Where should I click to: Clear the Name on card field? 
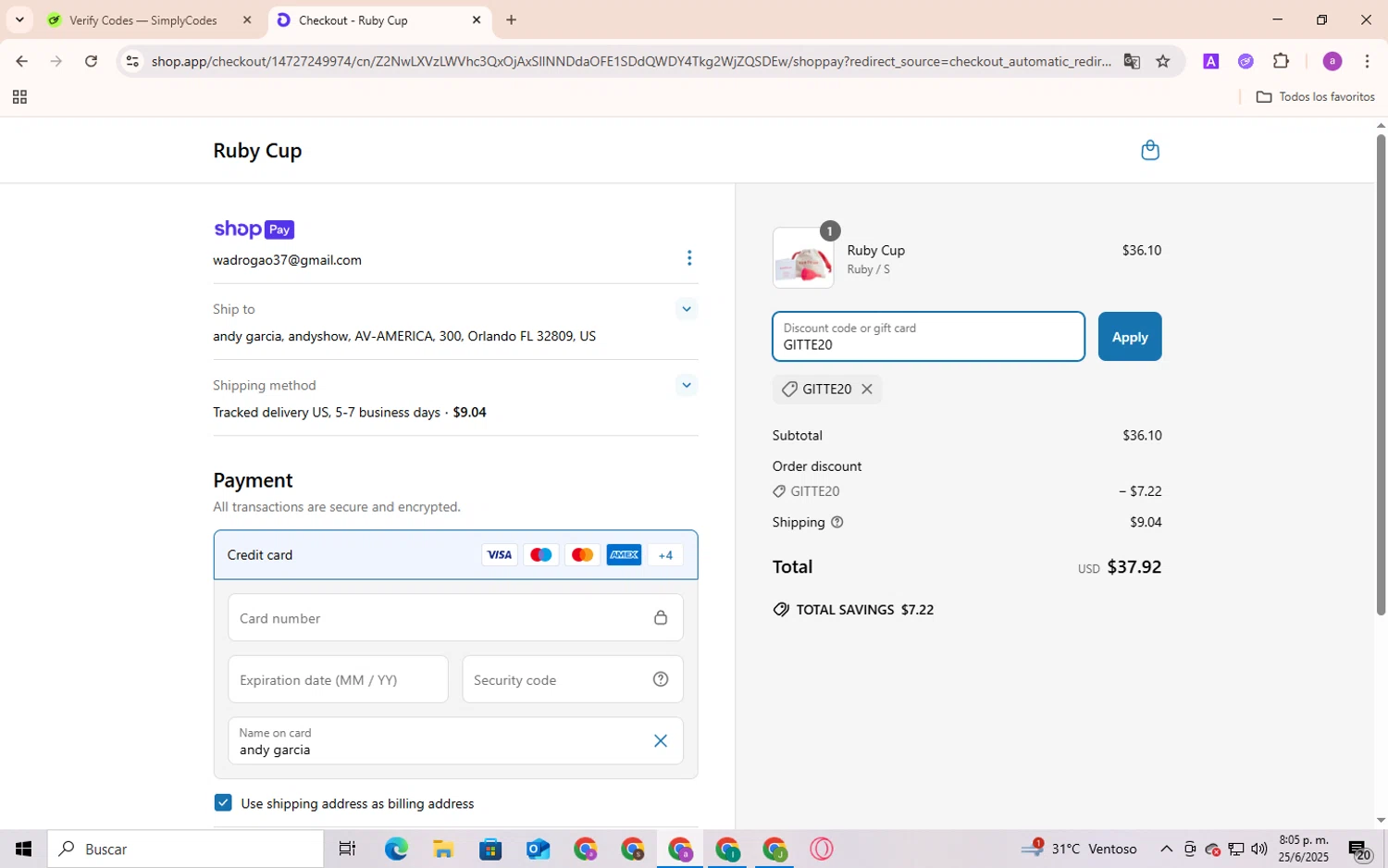click(x=661, y=741)
